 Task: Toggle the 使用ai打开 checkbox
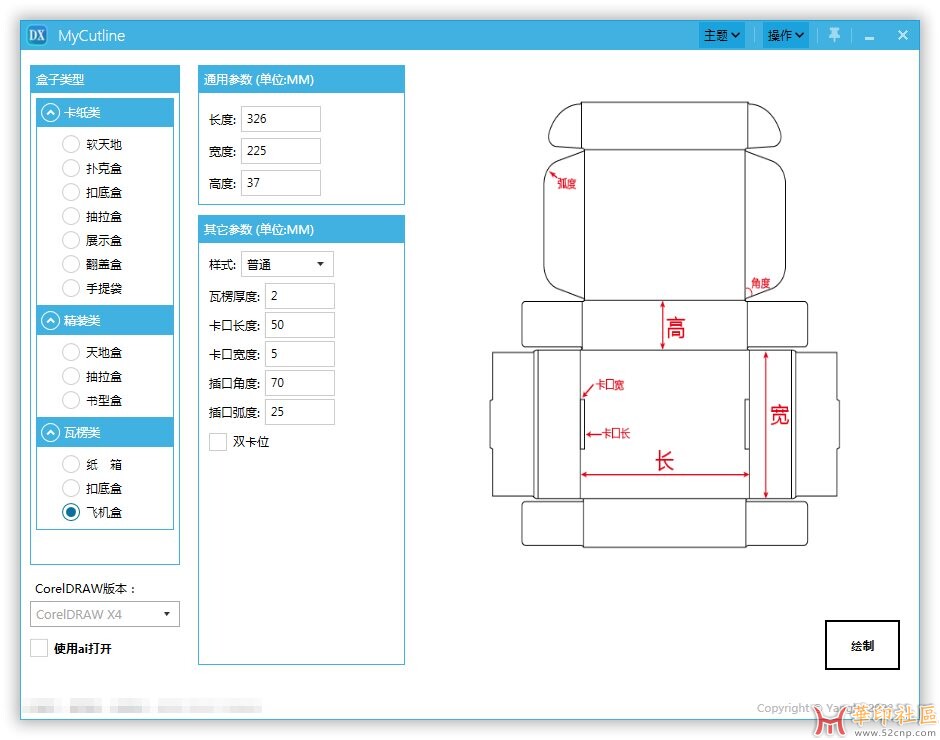coord(39,649)
